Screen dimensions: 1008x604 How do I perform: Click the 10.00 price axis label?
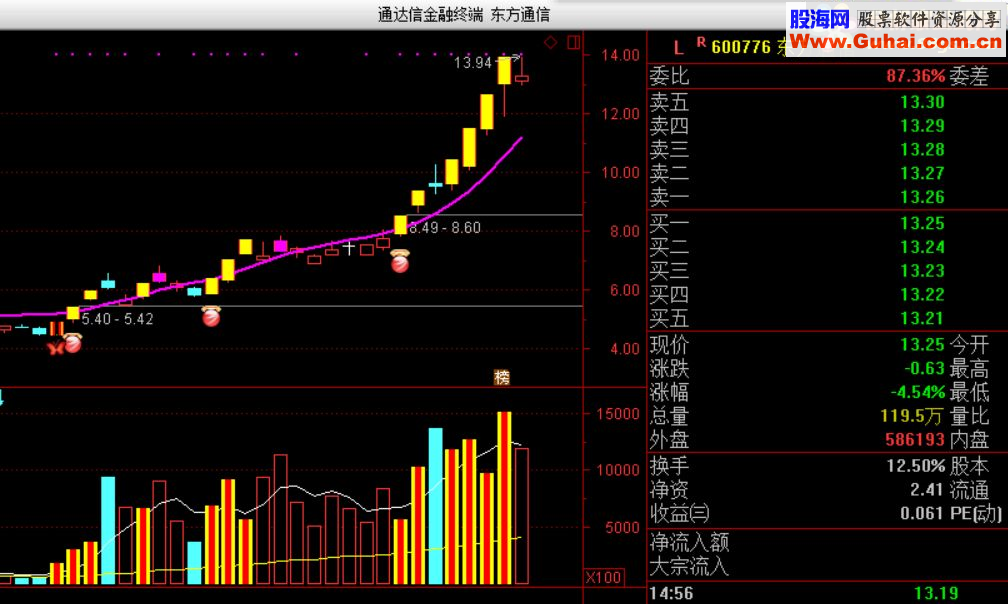click(620, 173)
